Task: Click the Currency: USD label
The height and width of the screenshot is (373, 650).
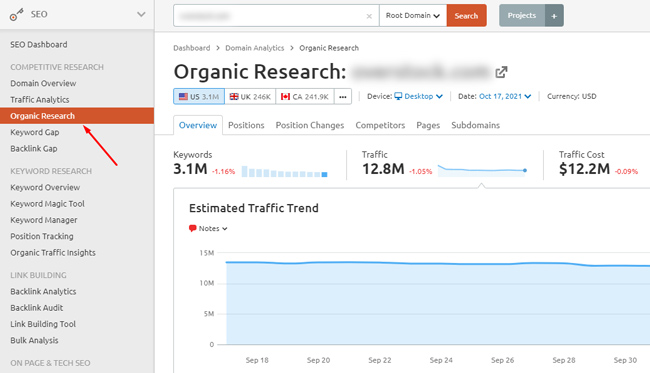Action: (x=572, y=96)
